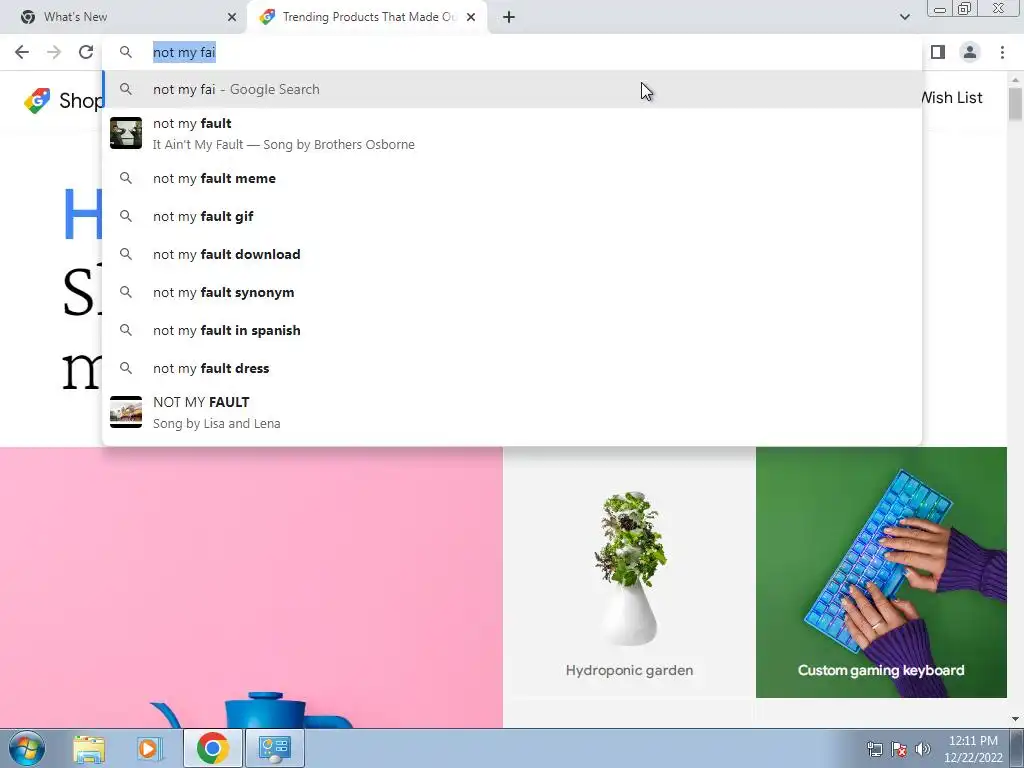Pick 'not my fault dress' suggestion
This screenshot has width=1024, height=768.
tap(513, 368)
